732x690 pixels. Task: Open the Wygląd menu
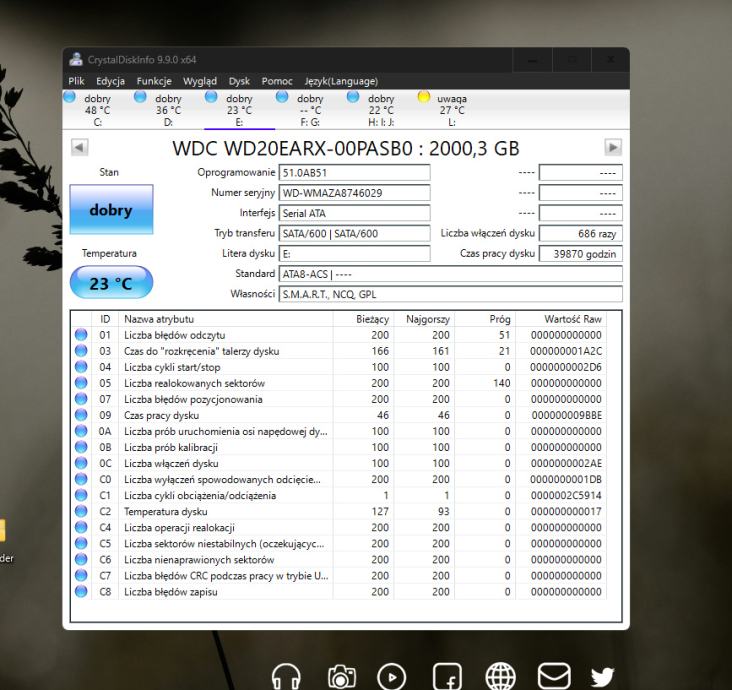click(x=200, y=81)
